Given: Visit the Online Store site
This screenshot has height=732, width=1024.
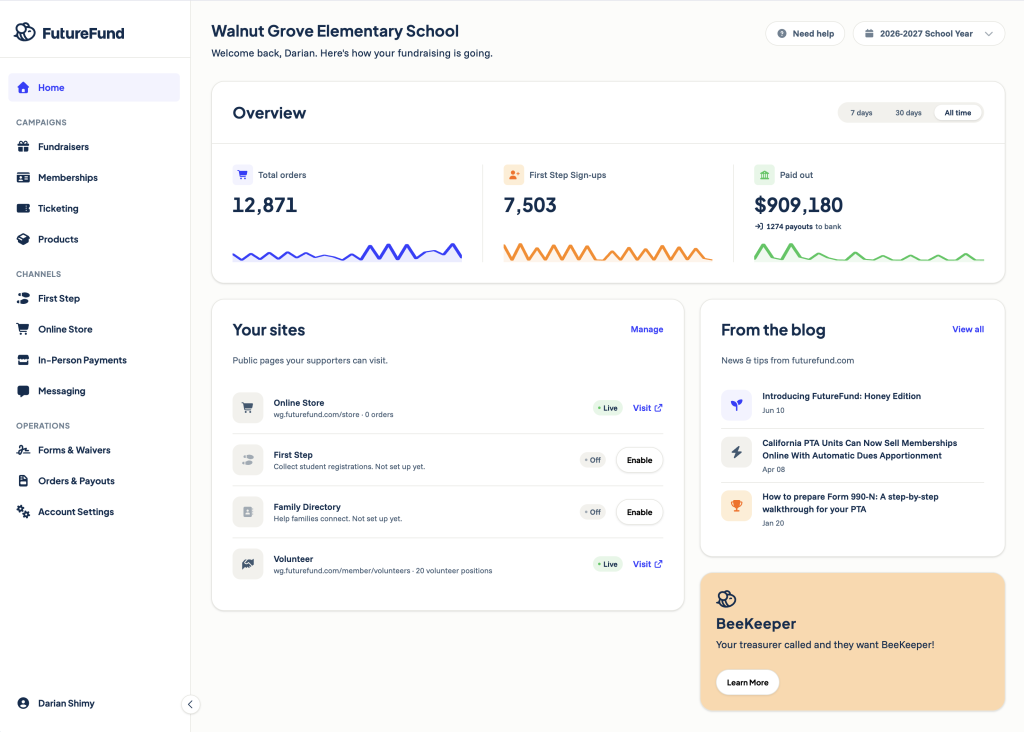Looking at the screenshot, I should pyautogui.click(x=647, y=408).
